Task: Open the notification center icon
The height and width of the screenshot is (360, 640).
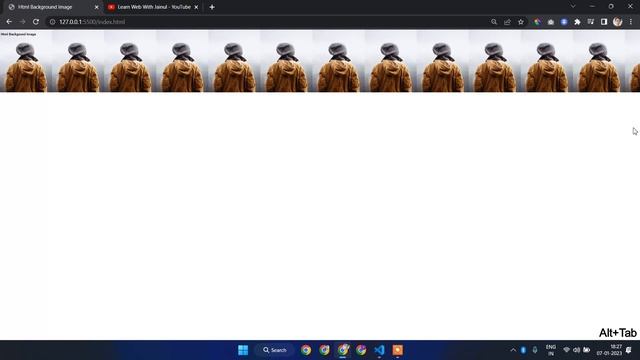Action: [629, 350]
